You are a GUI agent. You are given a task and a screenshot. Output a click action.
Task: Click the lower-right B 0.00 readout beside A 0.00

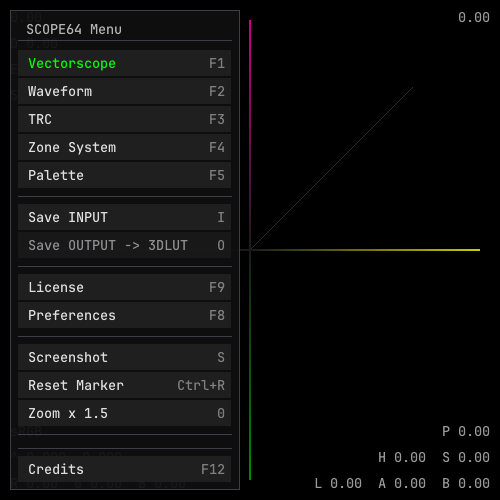pos(466,483)
